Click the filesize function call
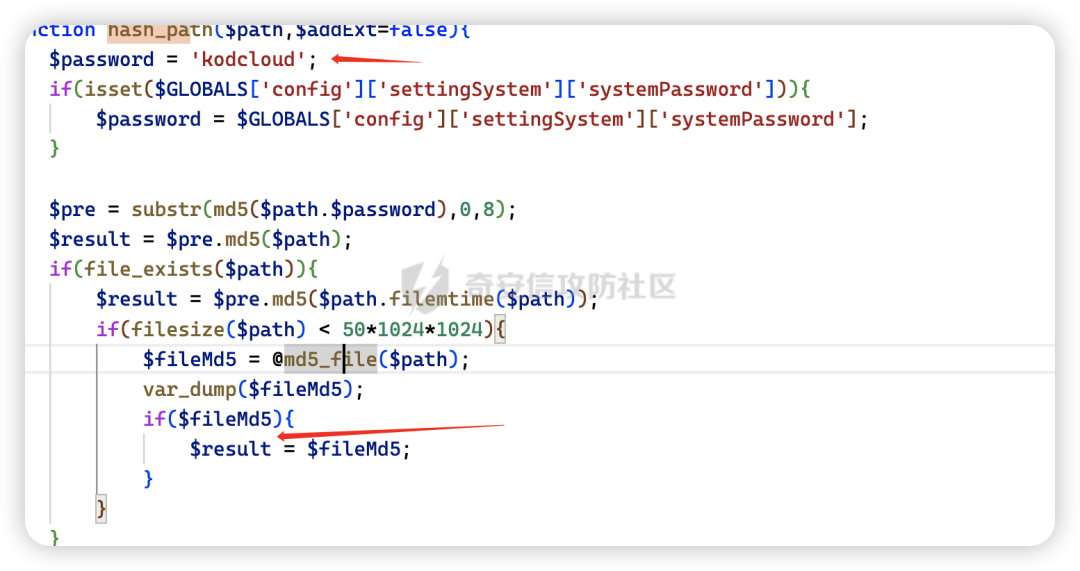This screenshot has height=571, width=1080. [x=177, y=329]
